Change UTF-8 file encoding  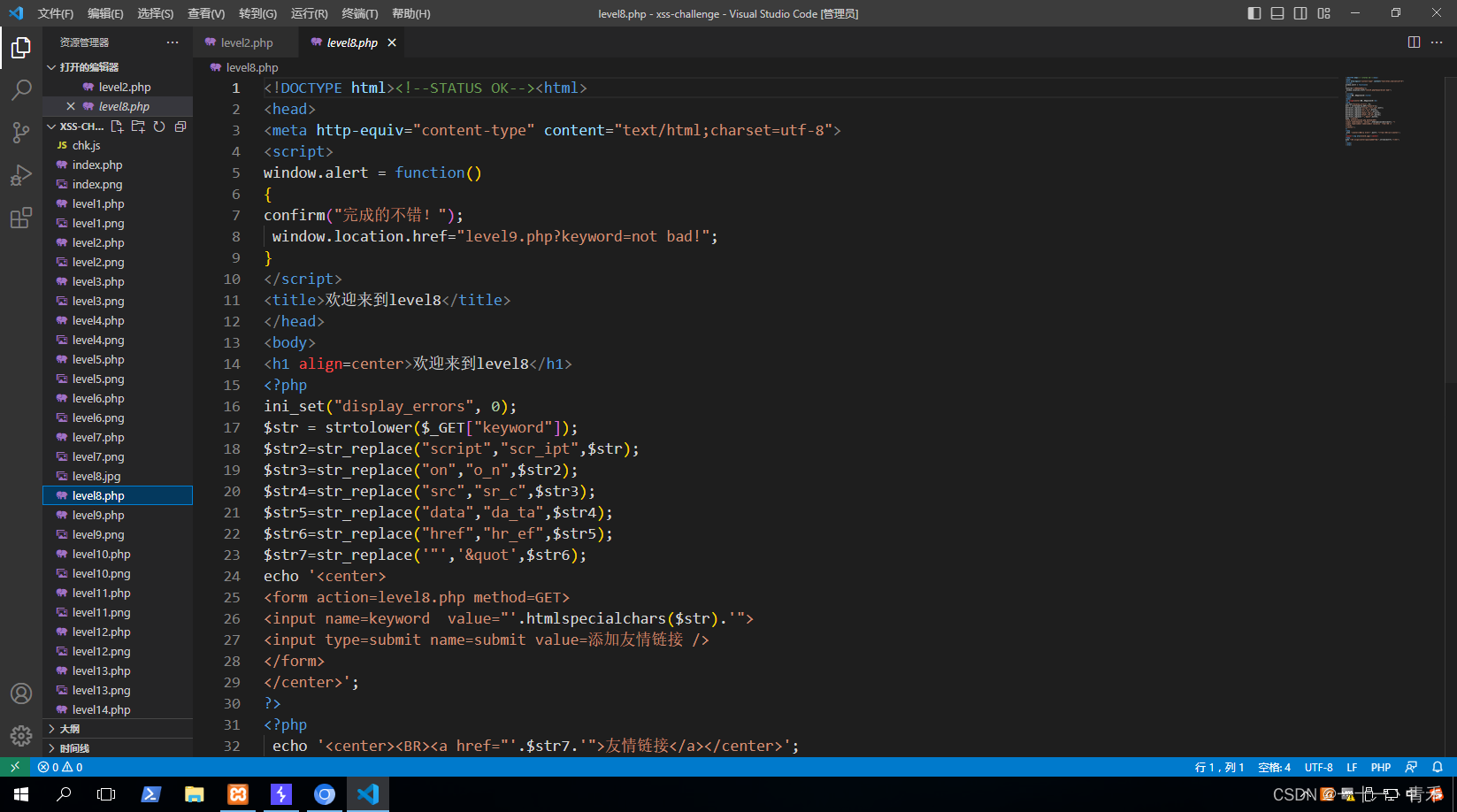pos(1318,767)
